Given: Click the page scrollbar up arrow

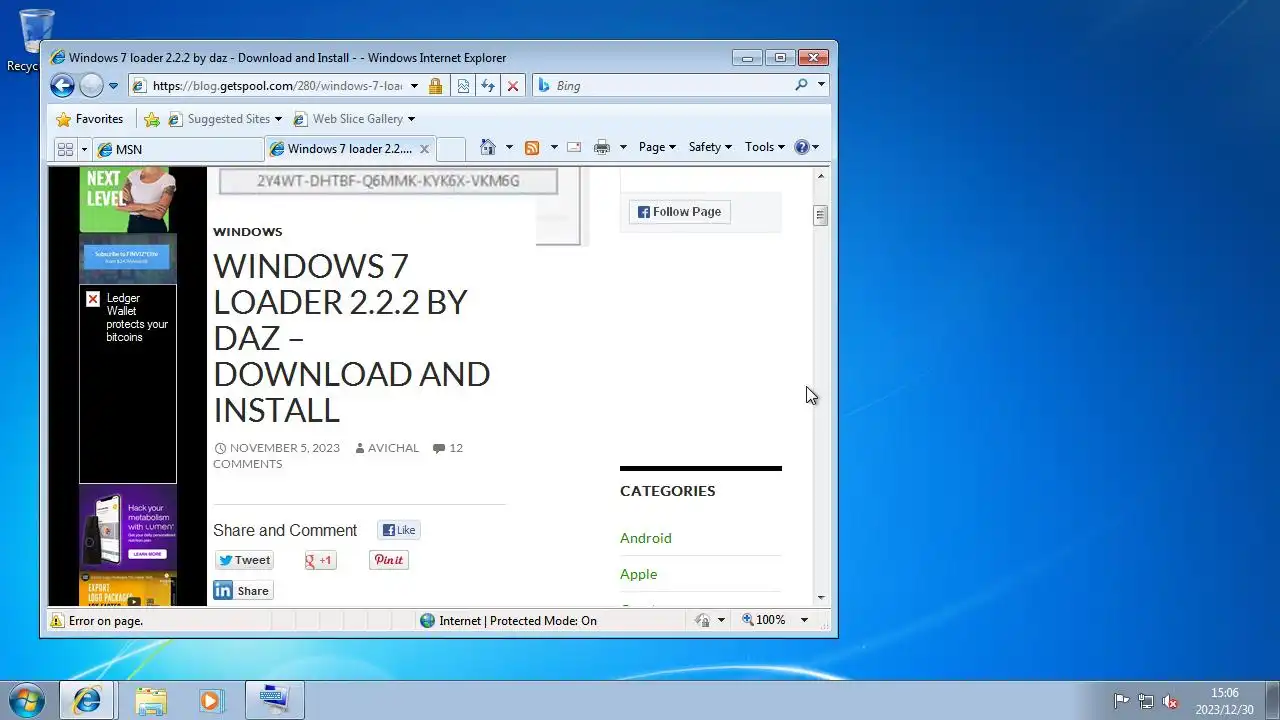Looking at the screenshot, I should point(821,176).
